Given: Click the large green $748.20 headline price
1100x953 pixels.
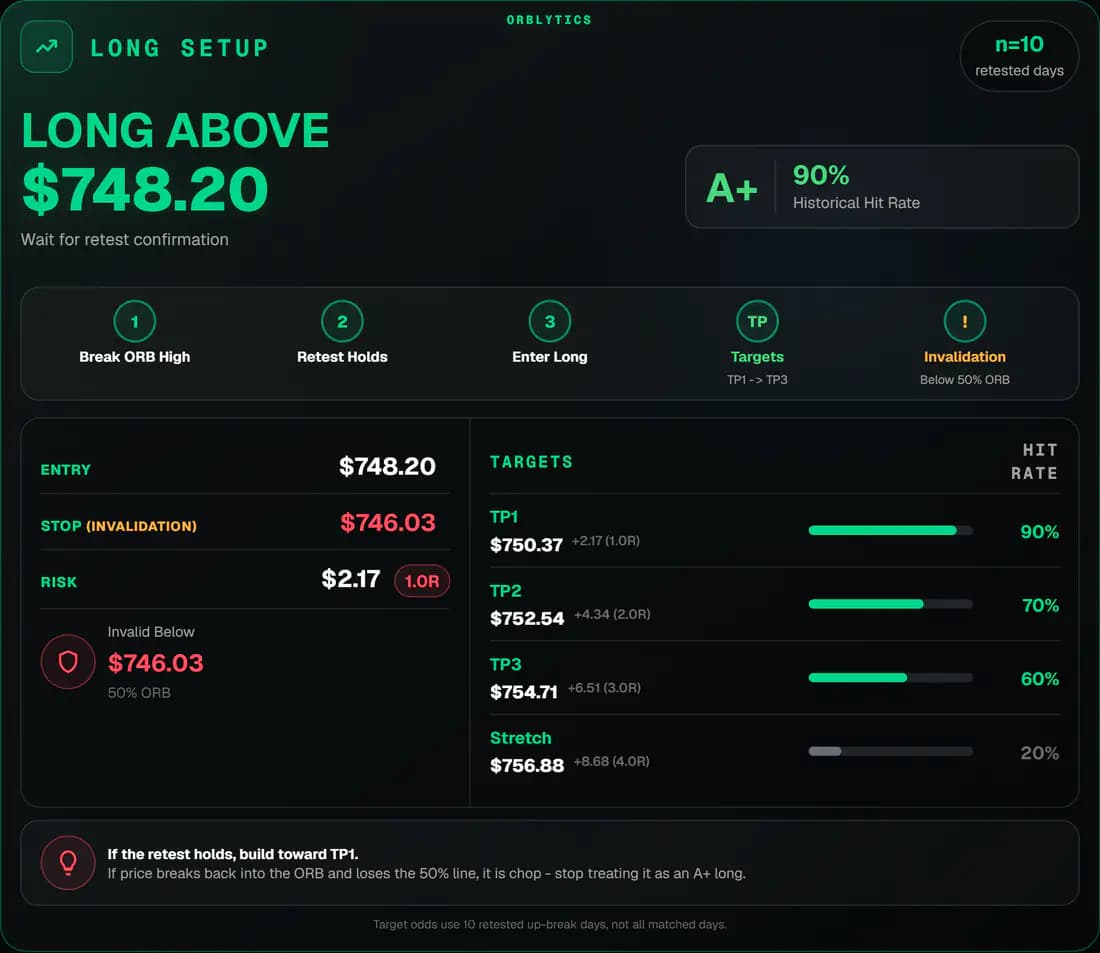Looking at the screenshot, I should 145,189.
